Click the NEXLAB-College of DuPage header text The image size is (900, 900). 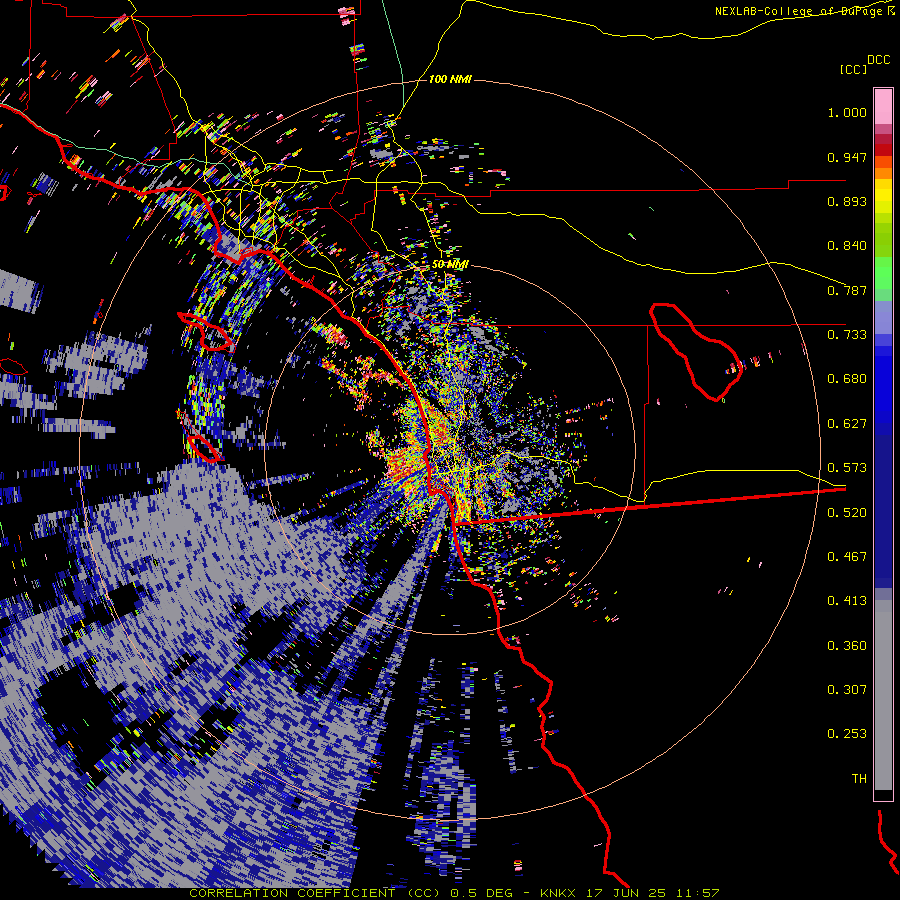[800, 11]
